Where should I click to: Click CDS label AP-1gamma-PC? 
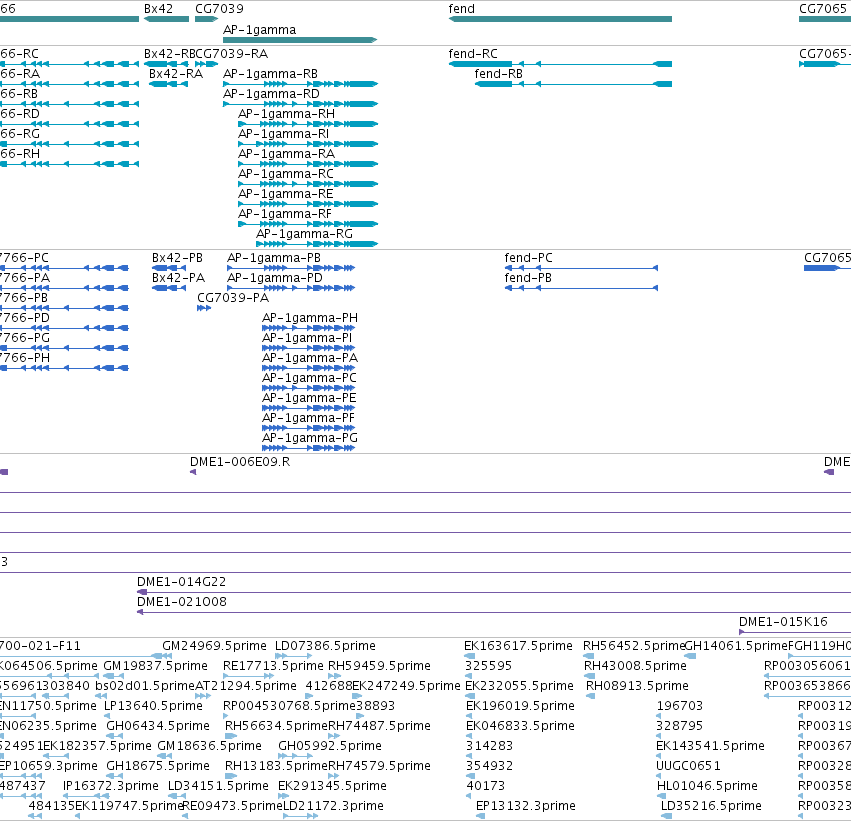coord(309,378)
